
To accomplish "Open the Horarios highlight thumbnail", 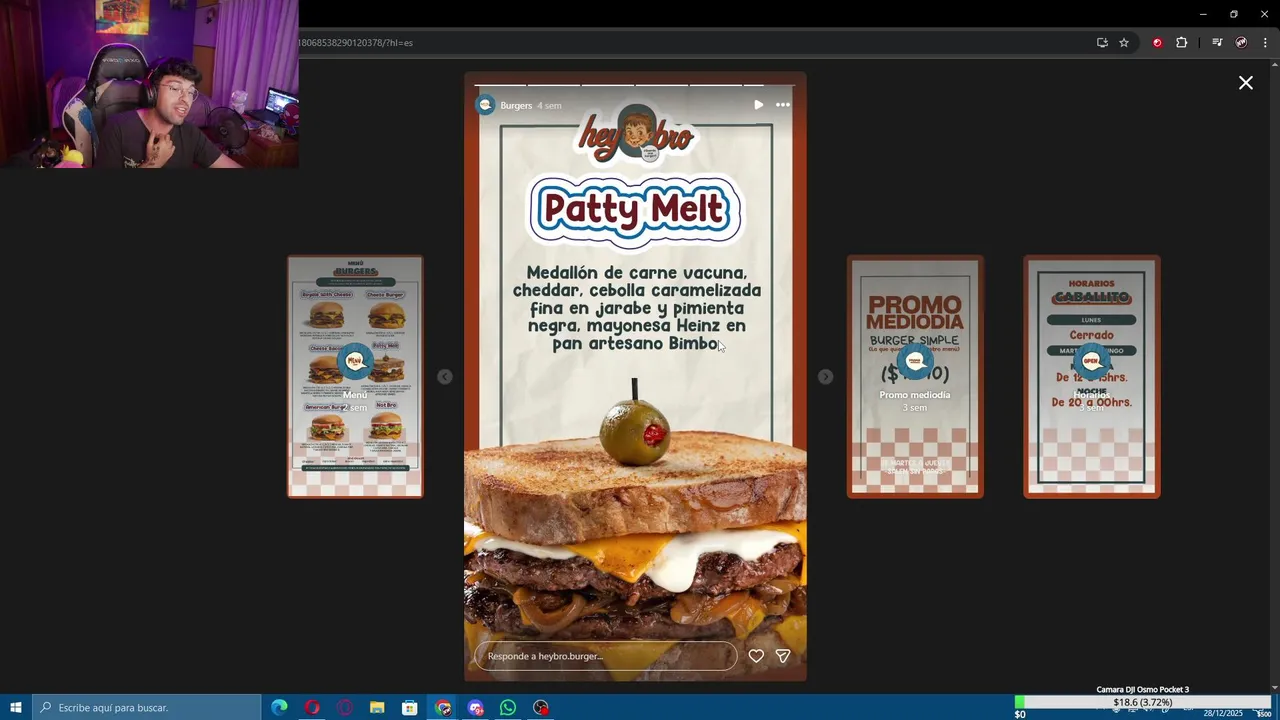I will click(x=1092, y=376).
